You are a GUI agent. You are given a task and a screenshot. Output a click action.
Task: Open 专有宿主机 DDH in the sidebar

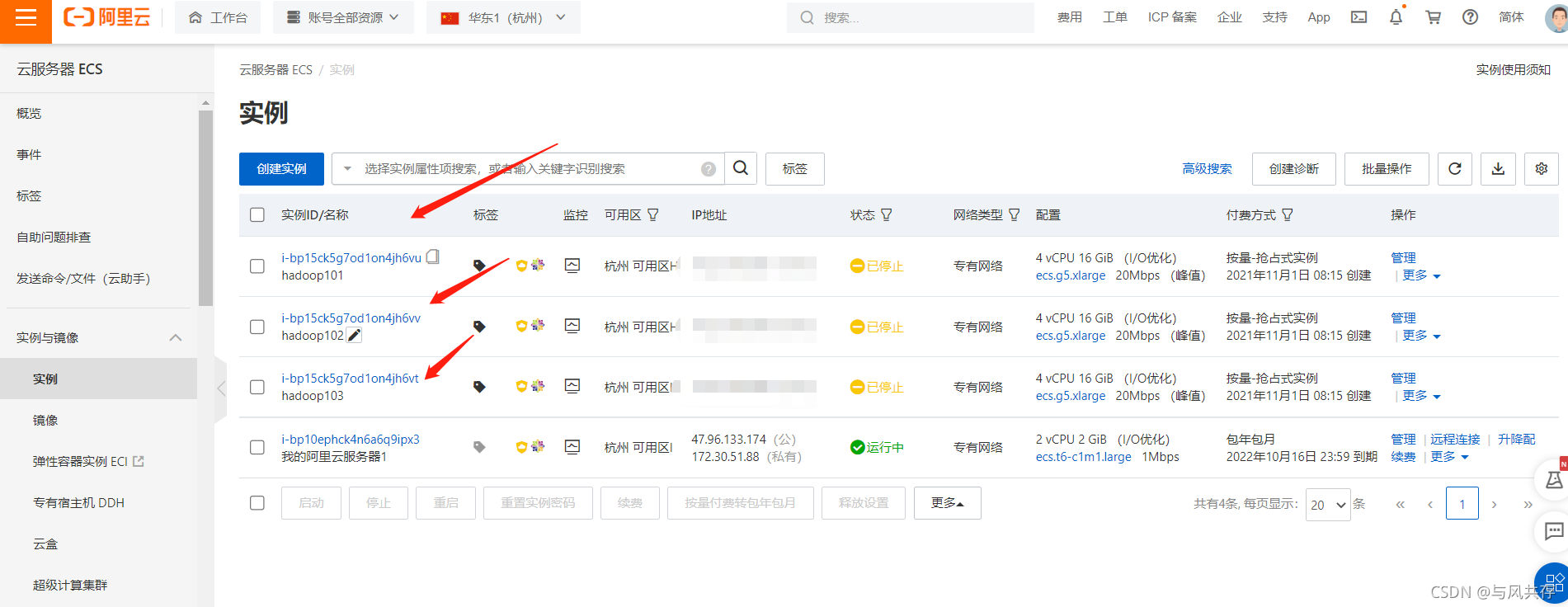[78, 502]
